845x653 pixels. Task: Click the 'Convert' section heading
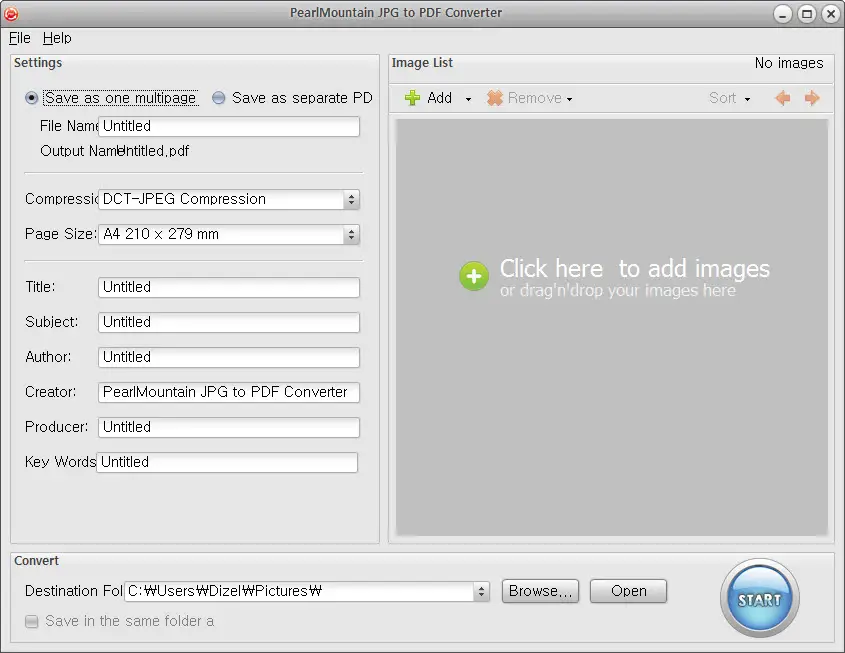36,561
